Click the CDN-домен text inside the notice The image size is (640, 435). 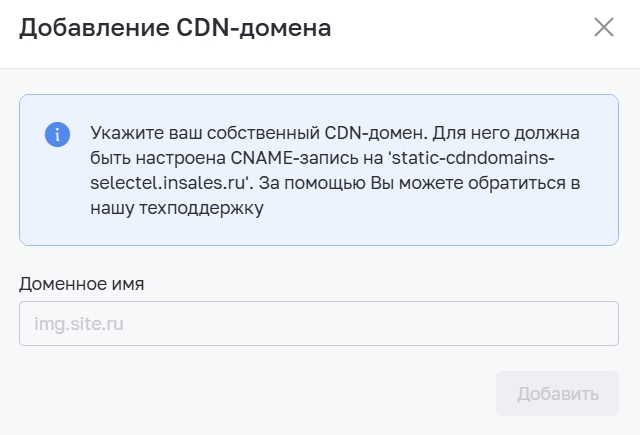tap(376, 133)
